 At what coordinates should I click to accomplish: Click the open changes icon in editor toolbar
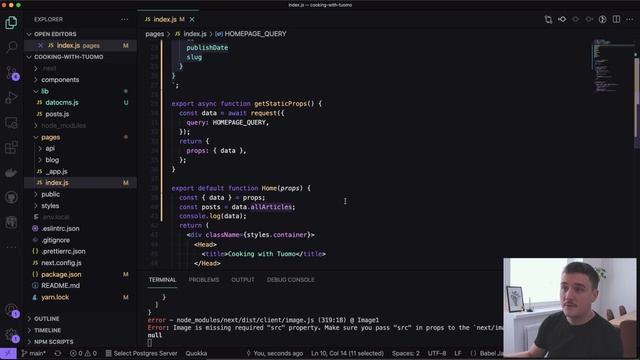point(548,19)
